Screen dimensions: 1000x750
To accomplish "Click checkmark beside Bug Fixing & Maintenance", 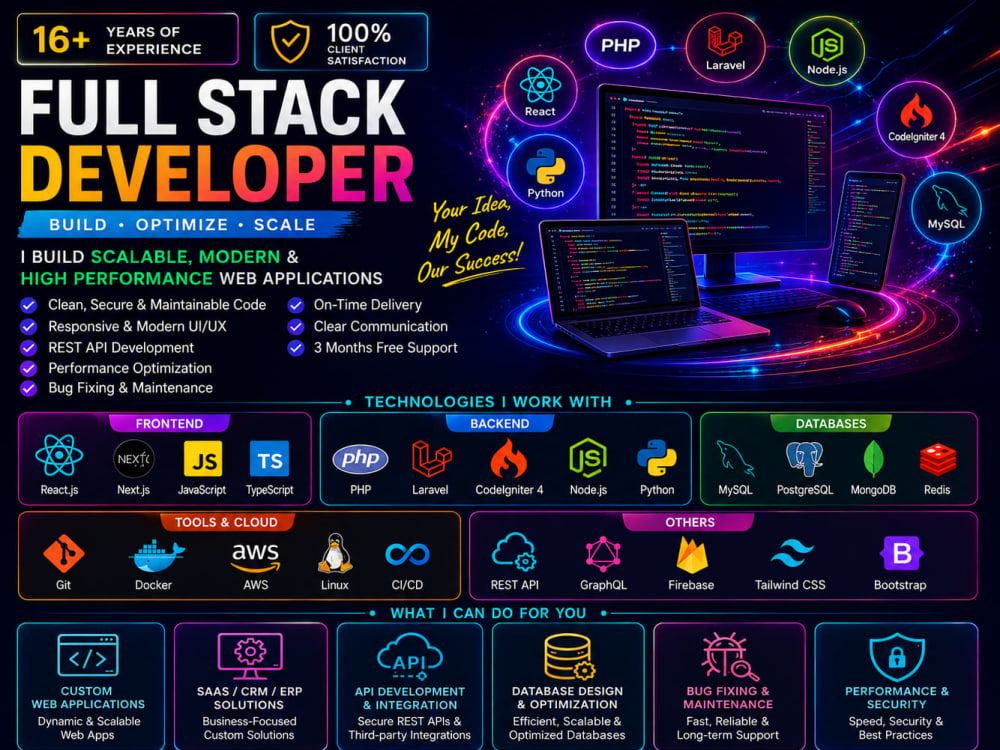I will coord(28,388).
